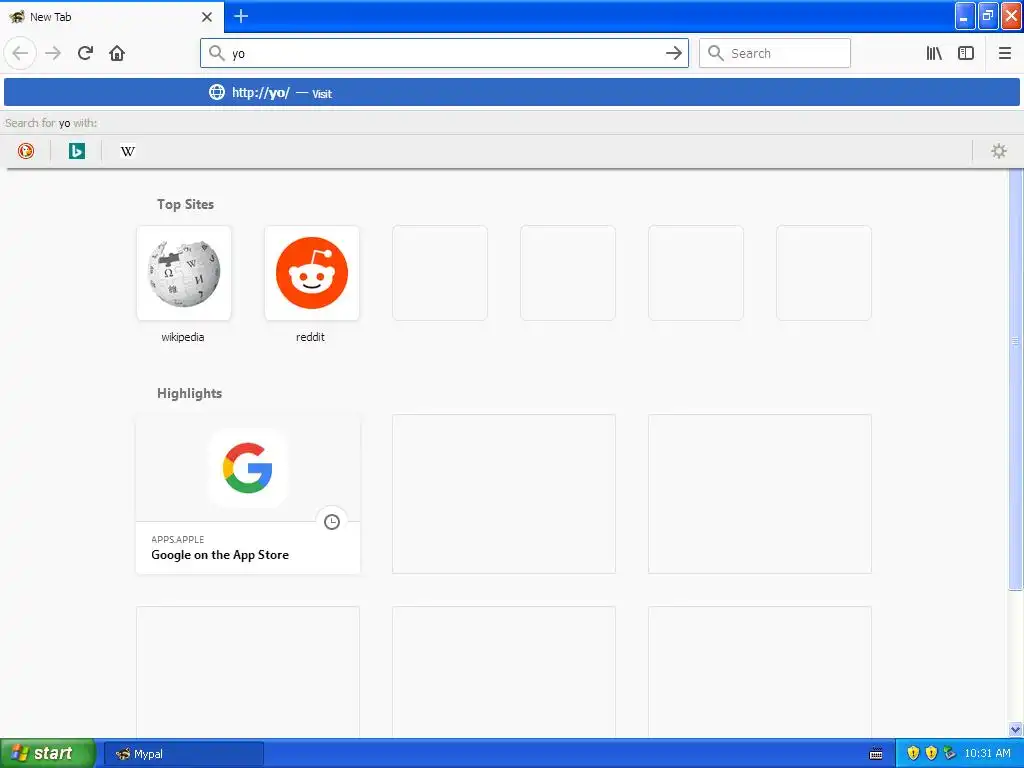This screenshot has height=768, width=1024.
Task: Click the address bar containing yo
Action: (x=444, y=53)
